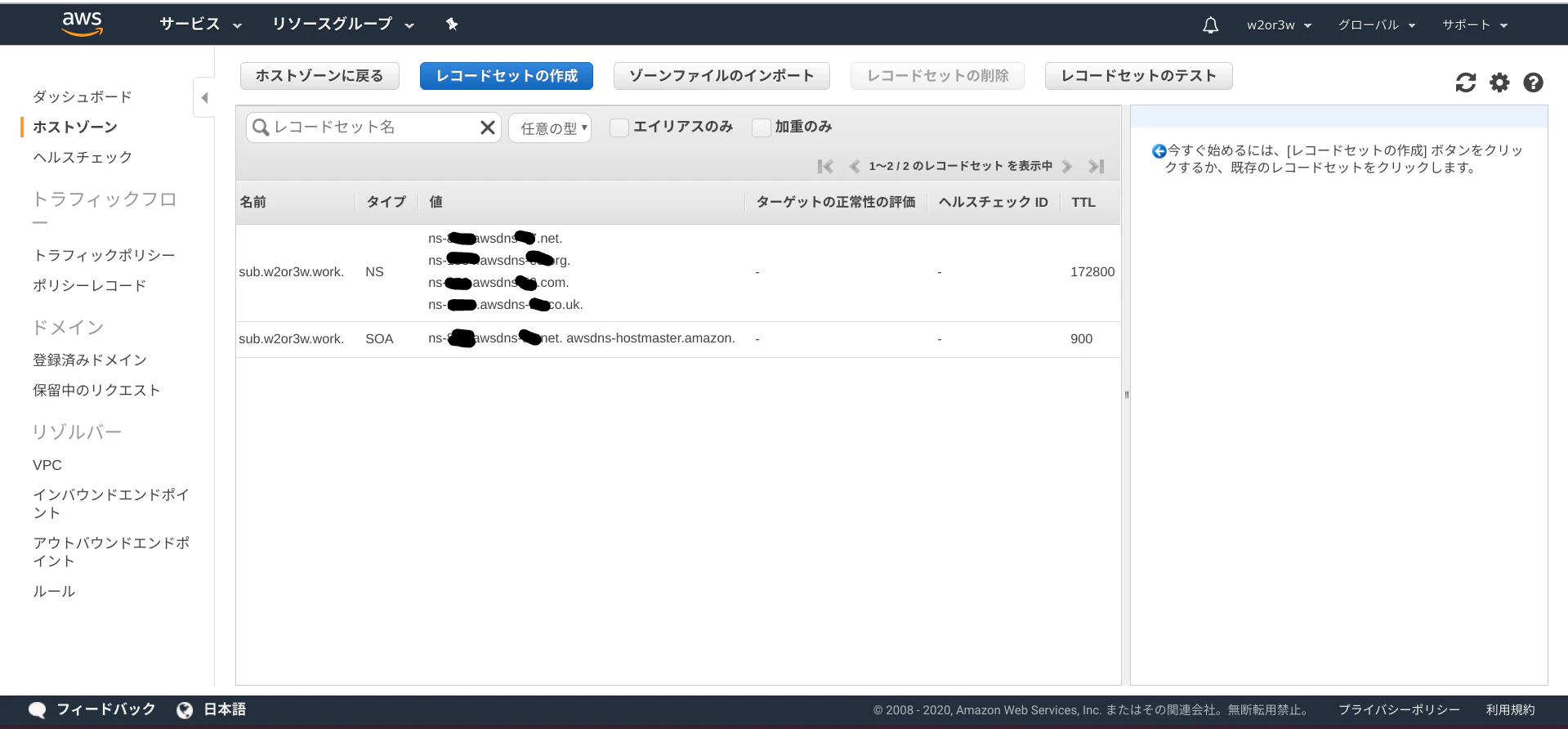Open プライバシーポリシー footer link

tap(1399, 710)
